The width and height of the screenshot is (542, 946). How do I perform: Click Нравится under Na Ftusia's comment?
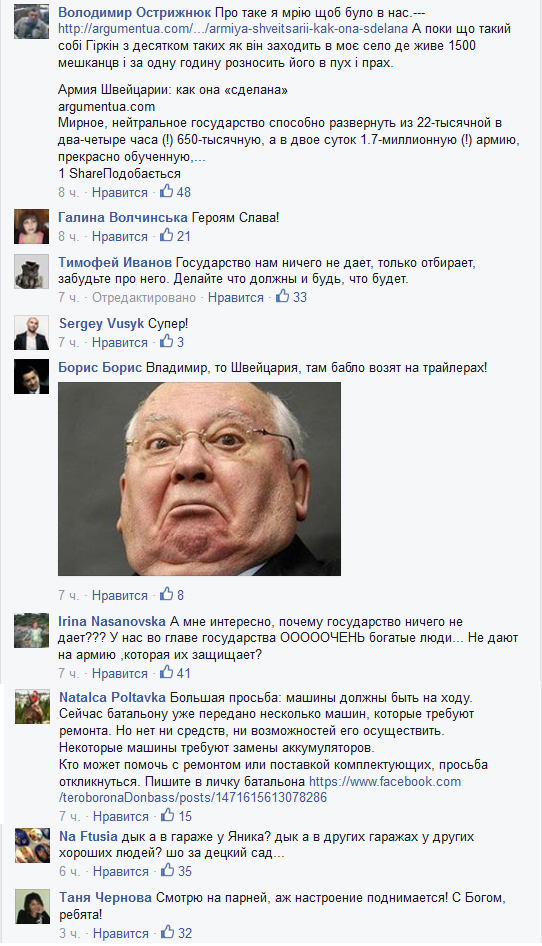[121, 871]
